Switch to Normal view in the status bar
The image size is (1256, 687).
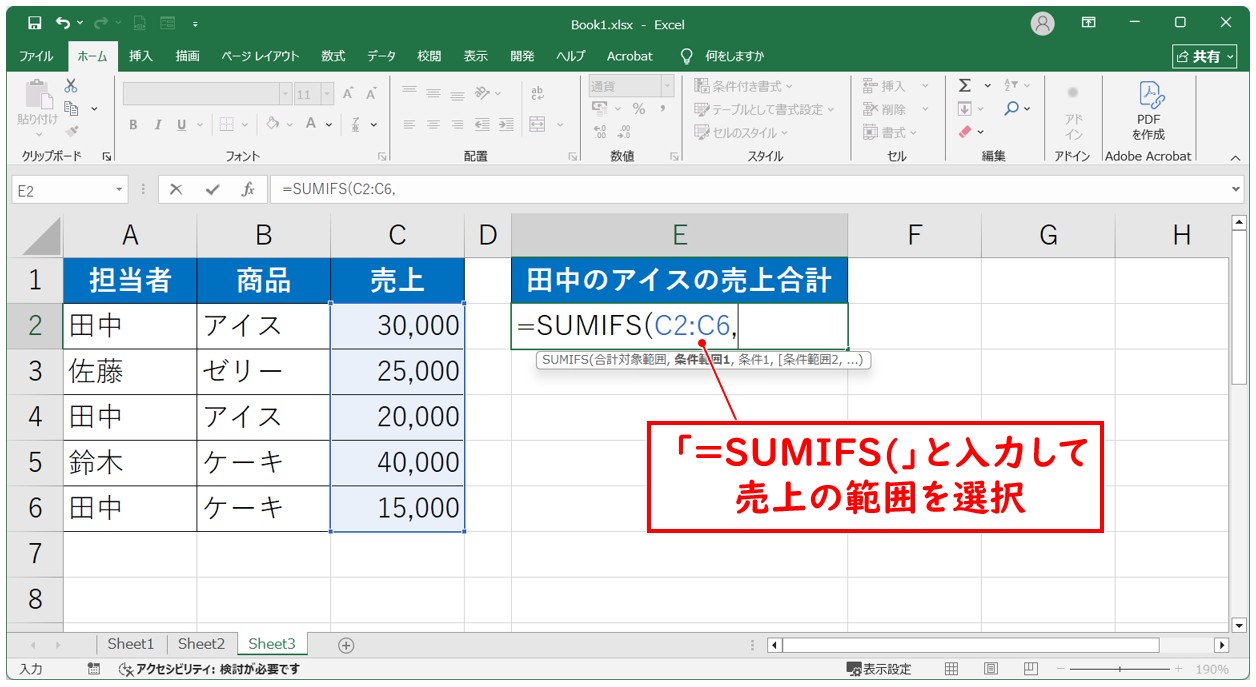[x=951, y=669]
